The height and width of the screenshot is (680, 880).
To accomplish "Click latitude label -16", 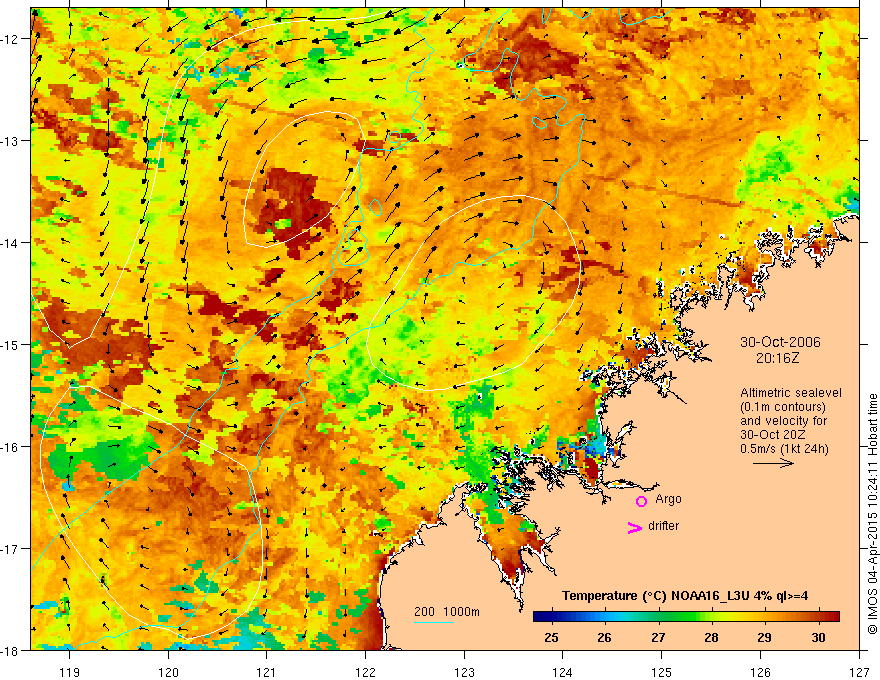I will (x=11, y=447).
